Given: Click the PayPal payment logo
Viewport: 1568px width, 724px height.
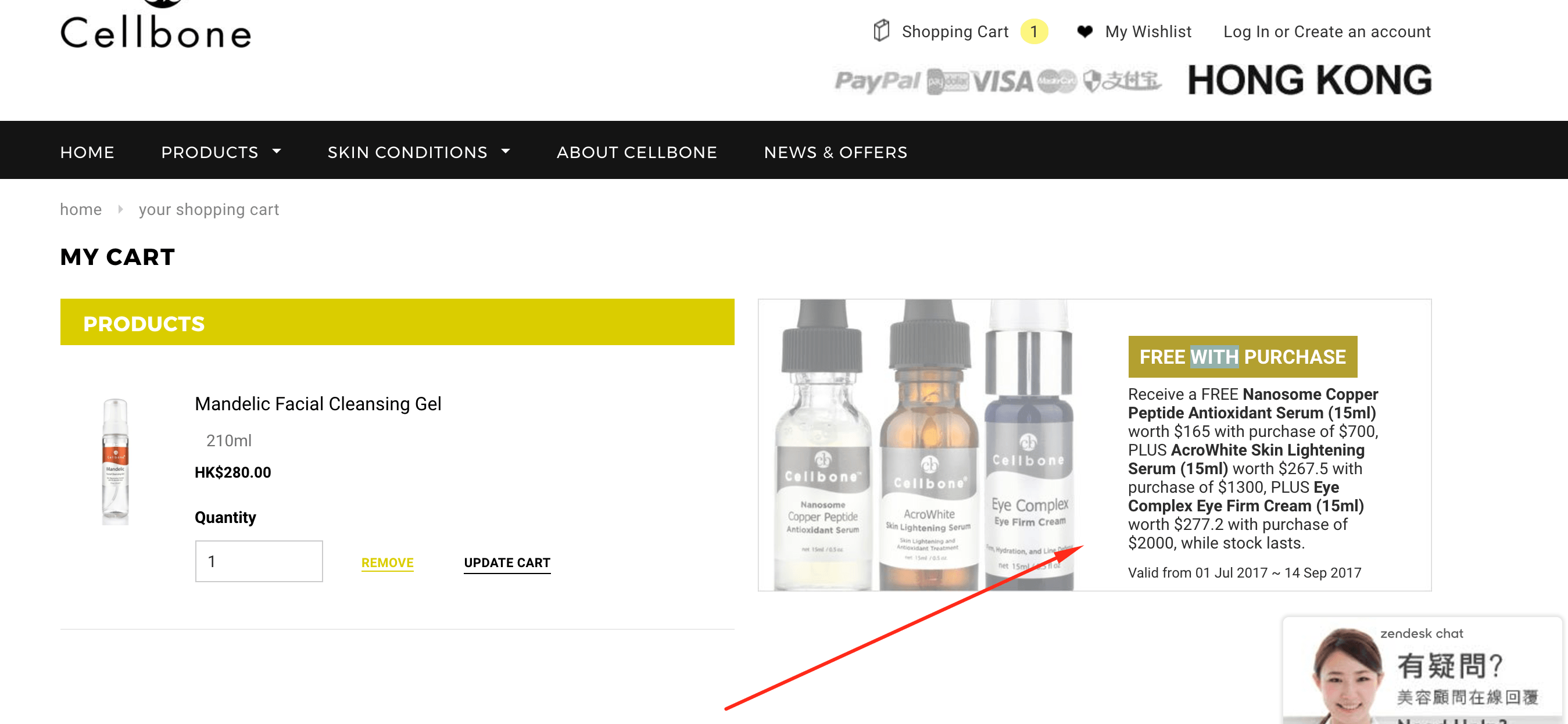Looking at the screenshot, I should 877,81.
